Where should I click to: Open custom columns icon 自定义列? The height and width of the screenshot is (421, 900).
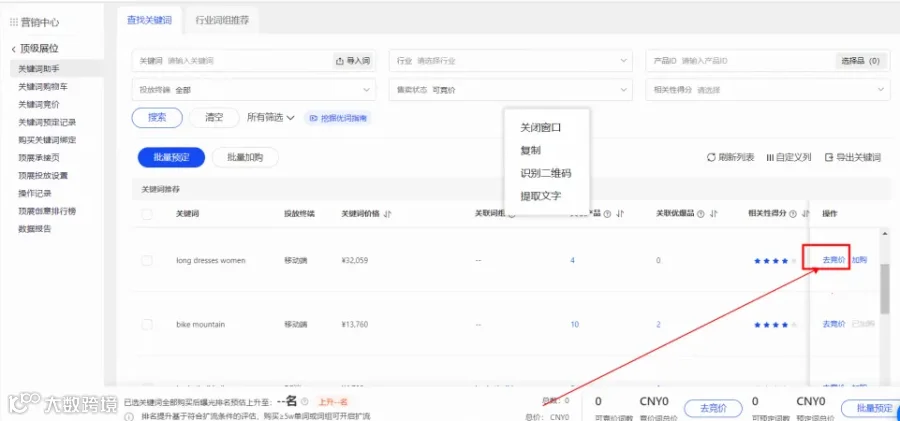click(770, 157)
